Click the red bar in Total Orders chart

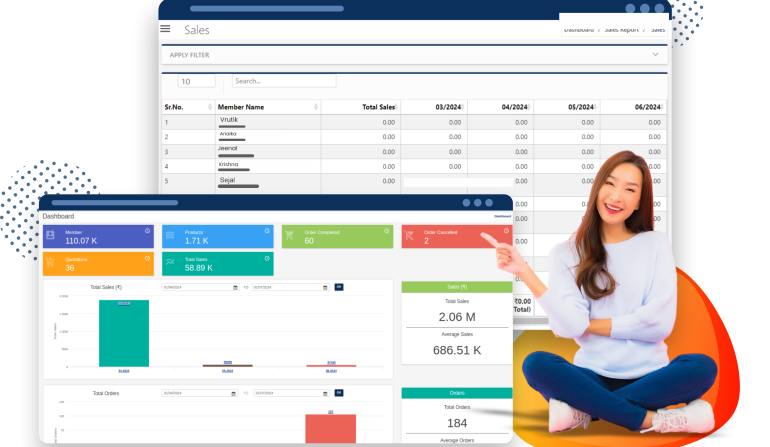point(330,428)
